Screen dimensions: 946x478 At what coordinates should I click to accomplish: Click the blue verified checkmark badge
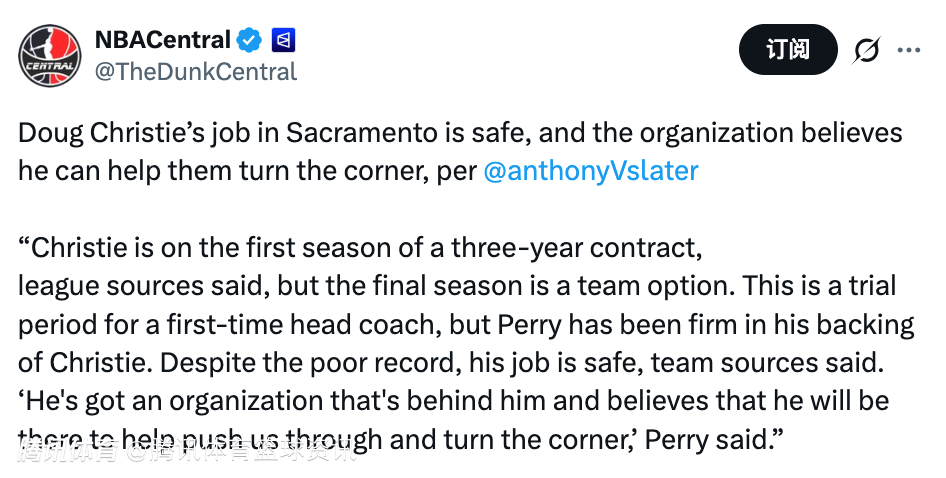tap(249, 41)
